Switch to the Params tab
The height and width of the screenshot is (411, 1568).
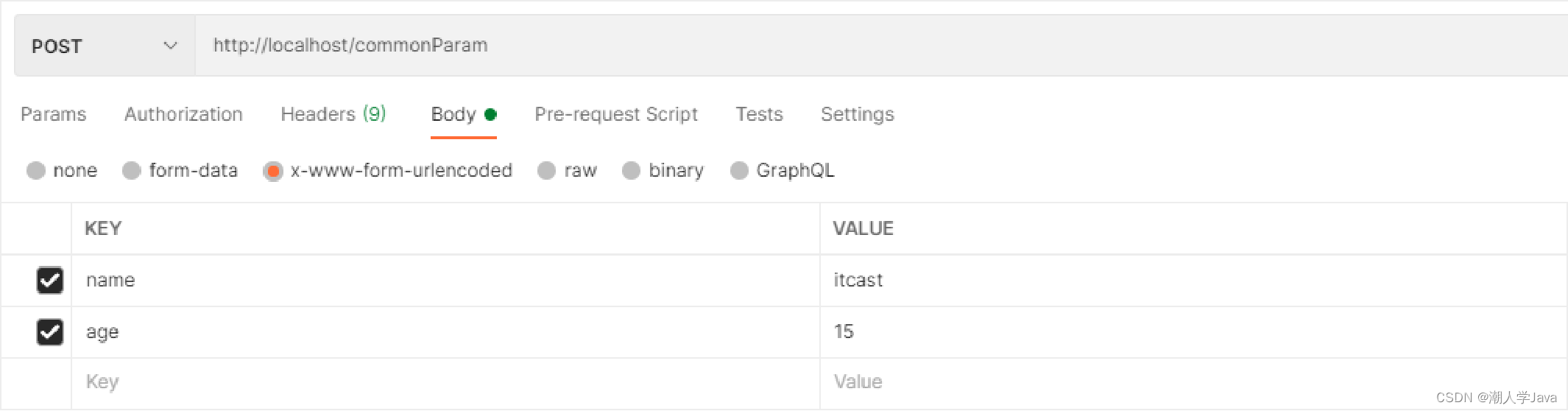click(54, 114)
